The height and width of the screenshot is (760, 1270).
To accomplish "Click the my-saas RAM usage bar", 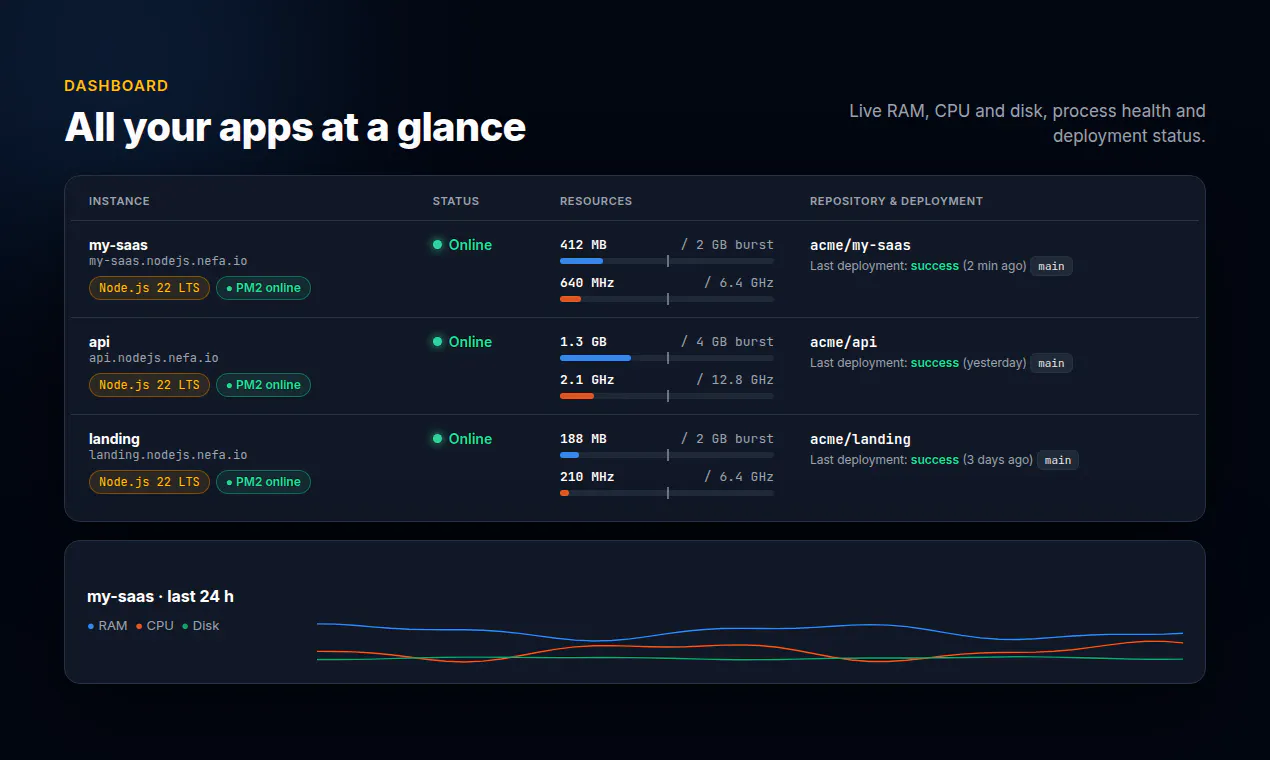I will click(x=667, y=261).
